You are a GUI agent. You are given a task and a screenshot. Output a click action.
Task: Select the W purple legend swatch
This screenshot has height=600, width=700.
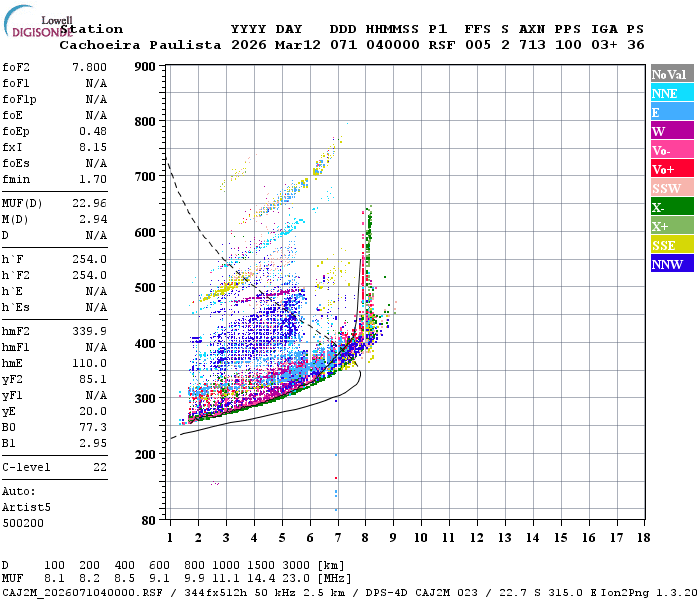tap(672, 131)
